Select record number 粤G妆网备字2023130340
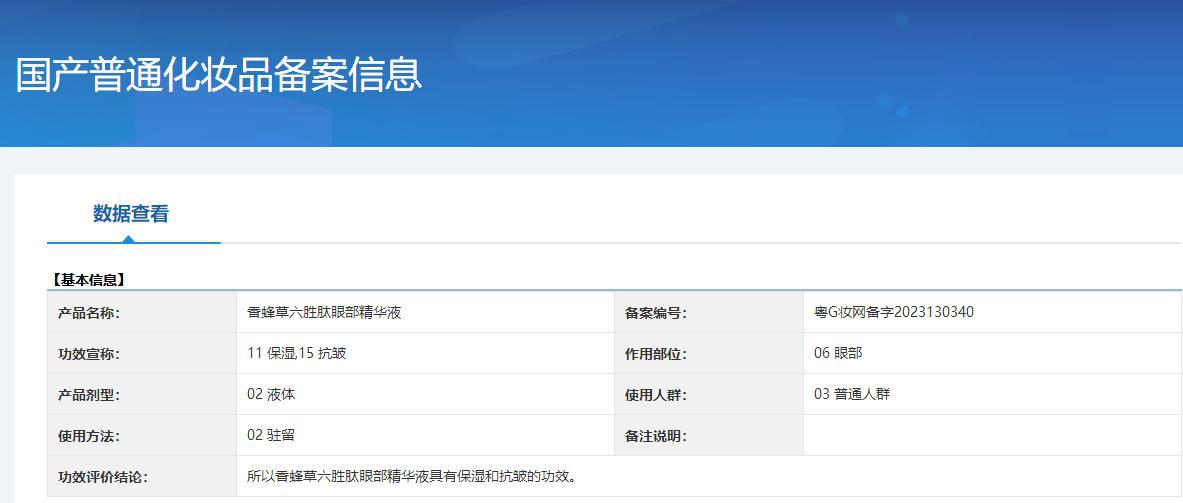The image size is (1183, 503). coord(894,311)
